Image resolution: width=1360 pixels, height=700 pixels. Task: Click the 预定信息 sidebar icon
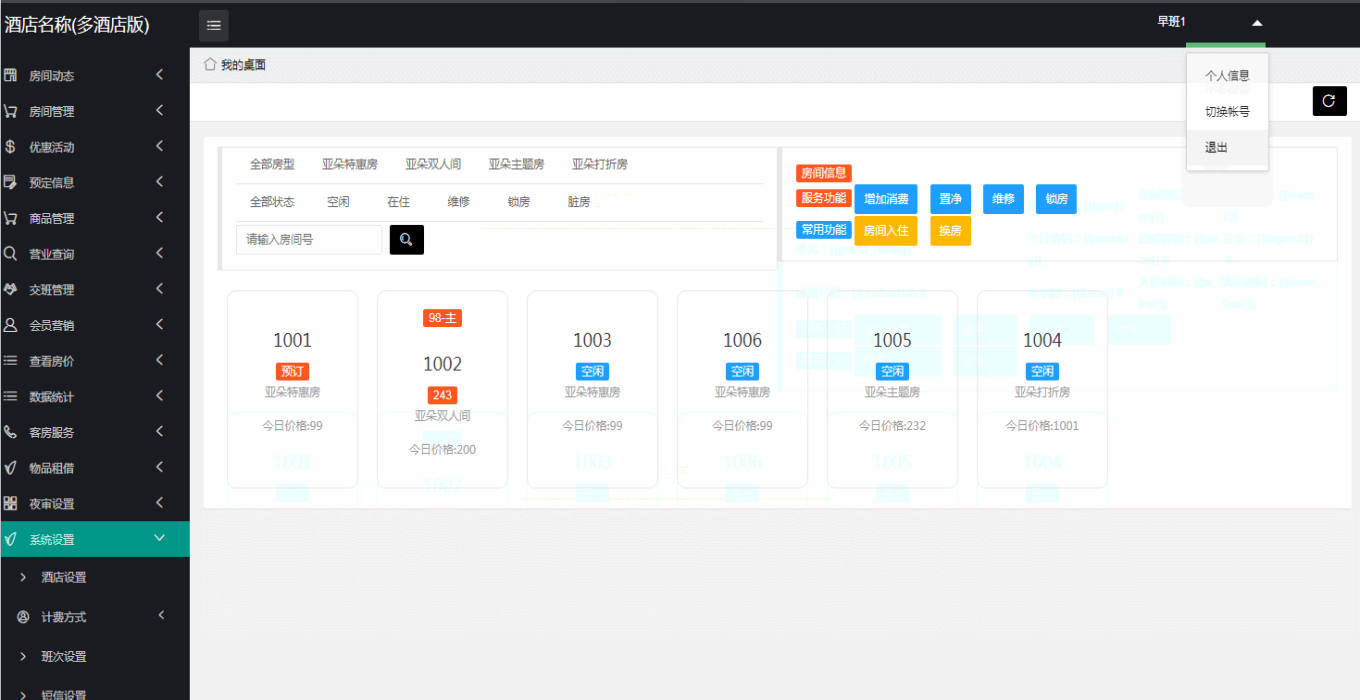10,182
